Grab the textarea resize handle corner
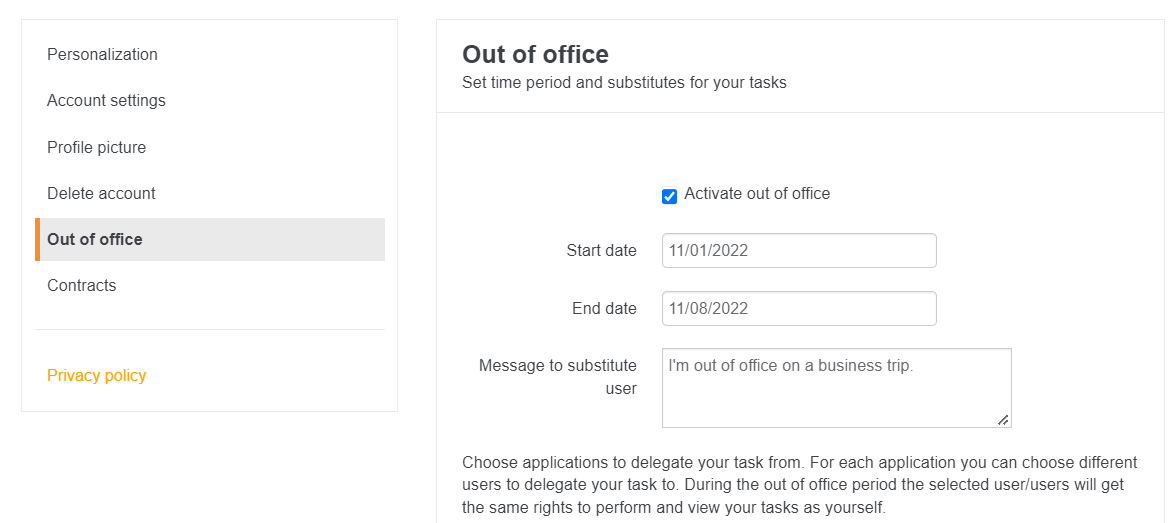 click(x=1003, y=420)
